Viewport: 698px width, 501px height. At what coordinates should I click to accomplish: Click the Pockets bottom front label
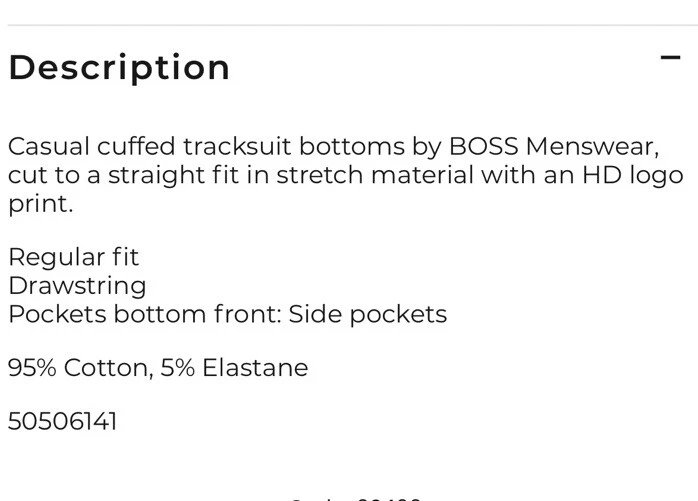(x=144, y=314)
